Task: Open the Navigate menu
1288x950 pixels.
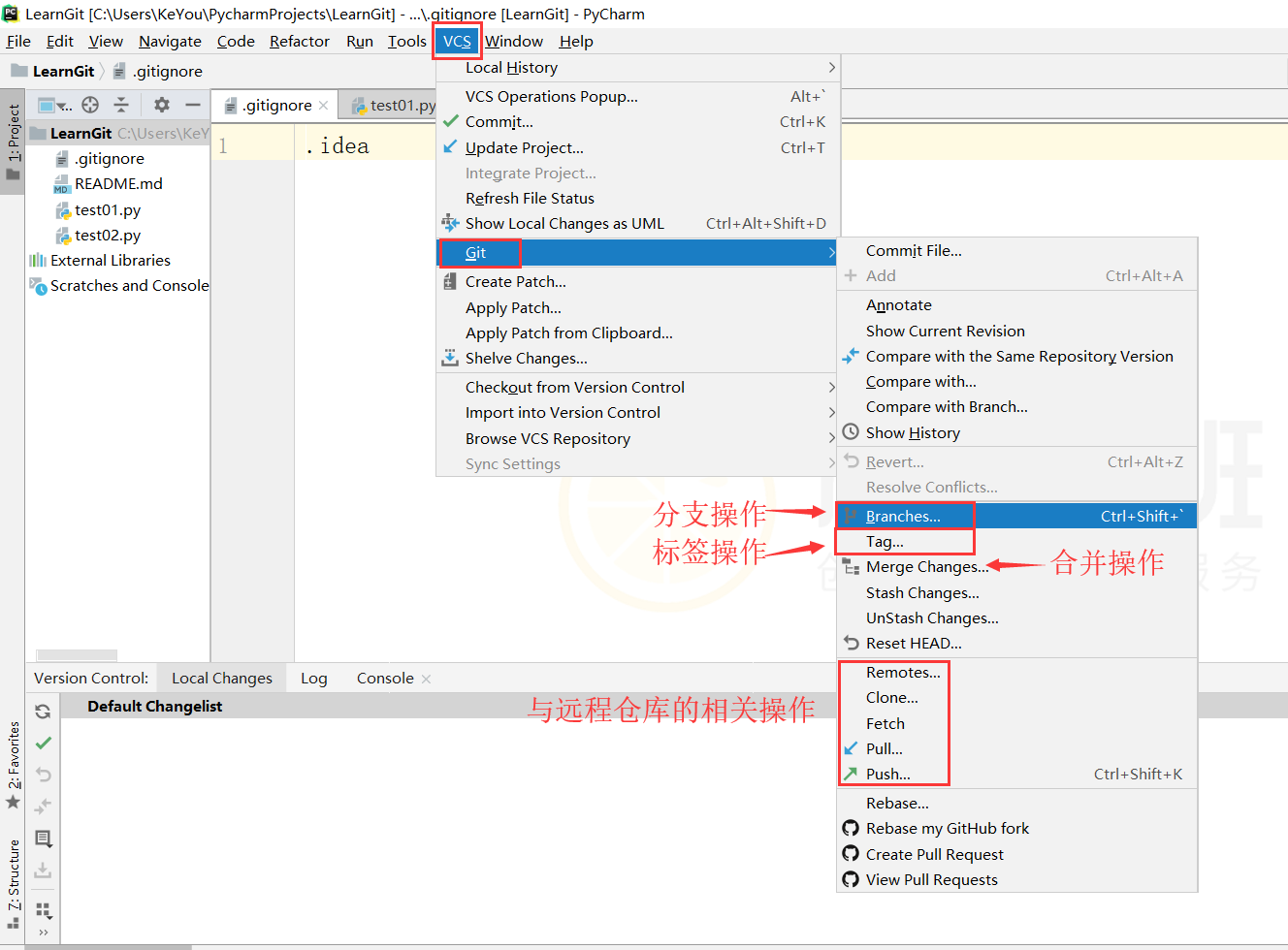Action: tap(170, 42)
